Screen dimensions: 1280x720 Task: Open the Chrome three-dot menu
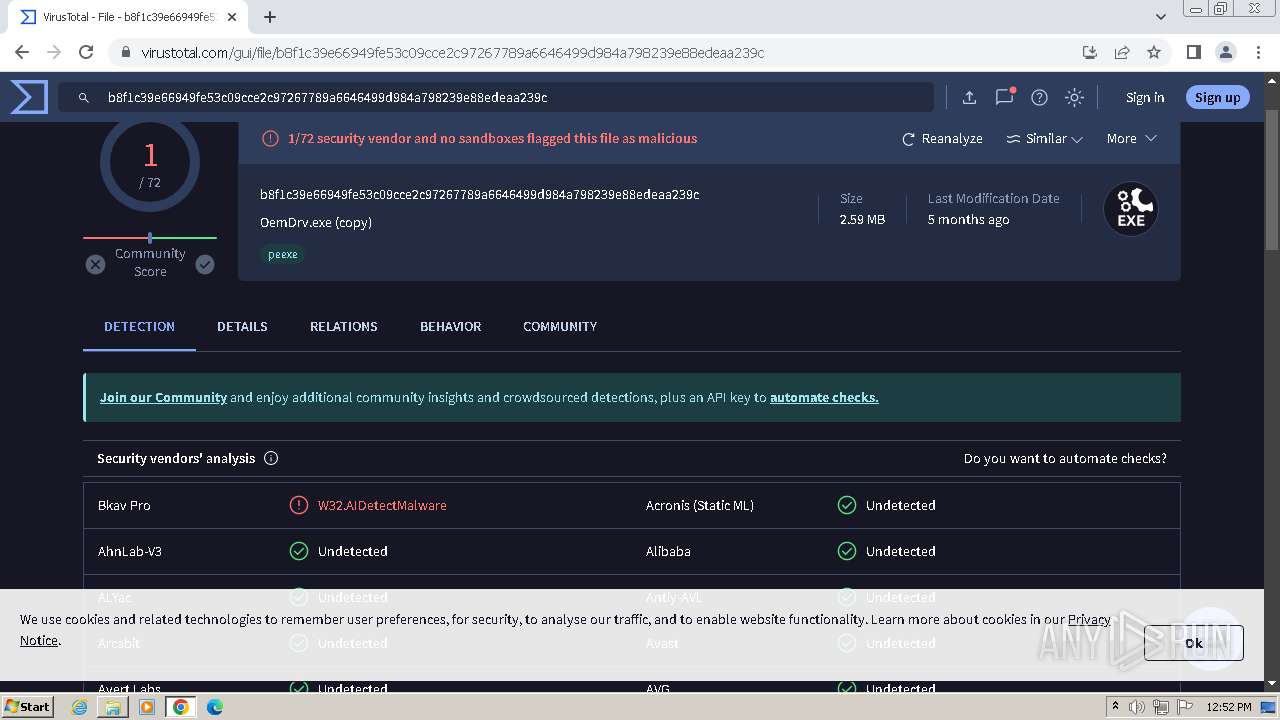point(1257,52)
